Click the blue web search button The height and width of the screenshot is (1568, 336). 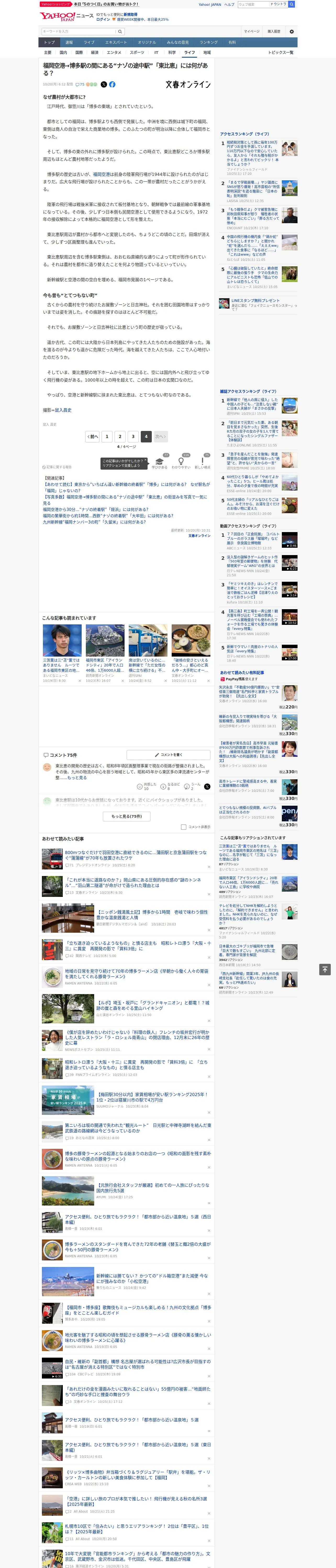(x=292, y=4)
